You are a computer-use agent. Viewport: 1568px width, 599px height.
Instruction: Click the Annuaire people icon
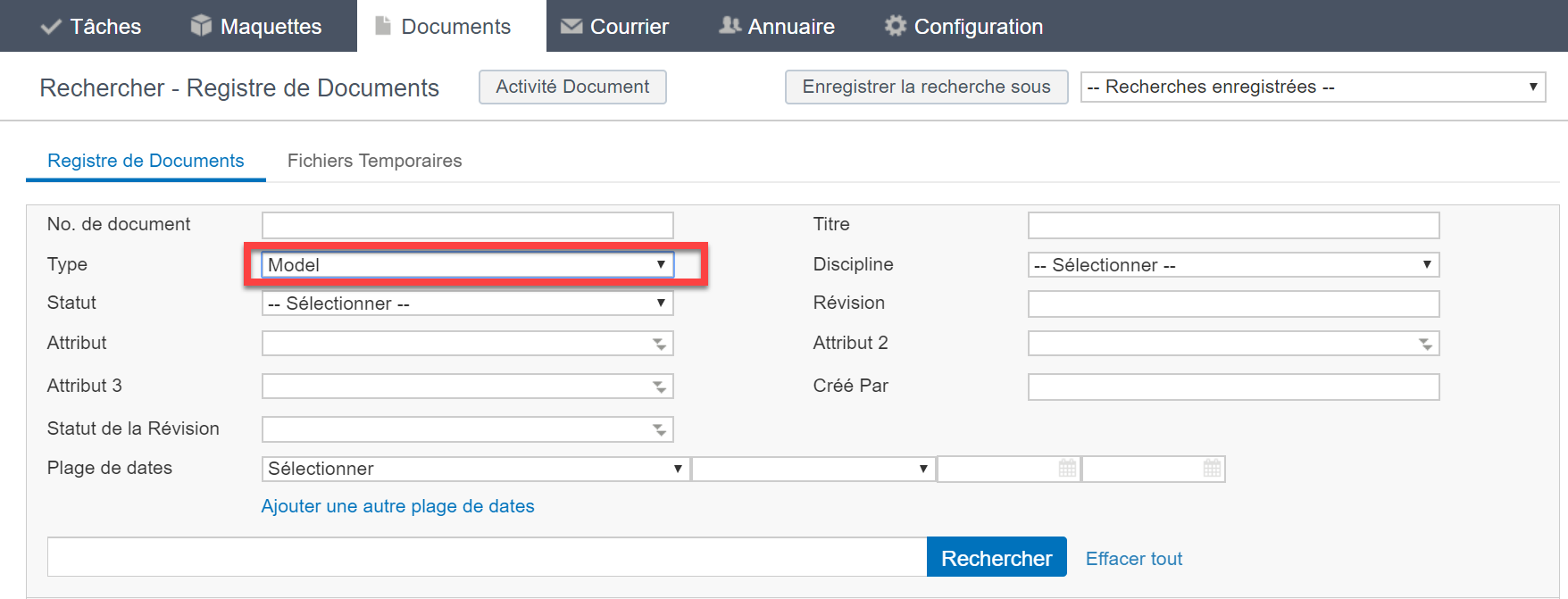tap(730, 26)
